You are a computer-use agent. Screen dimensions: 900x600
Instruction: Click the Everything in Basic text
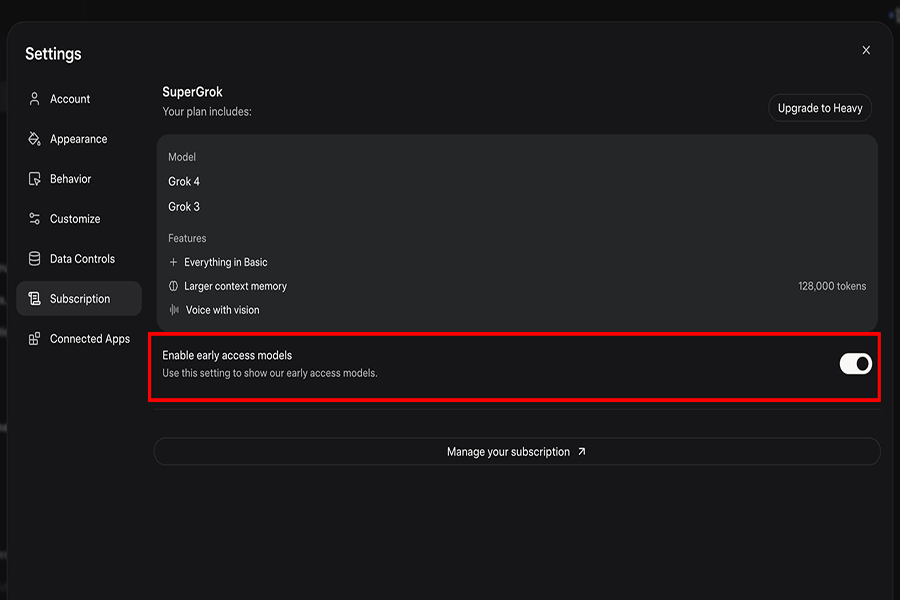tap(226, 262)
